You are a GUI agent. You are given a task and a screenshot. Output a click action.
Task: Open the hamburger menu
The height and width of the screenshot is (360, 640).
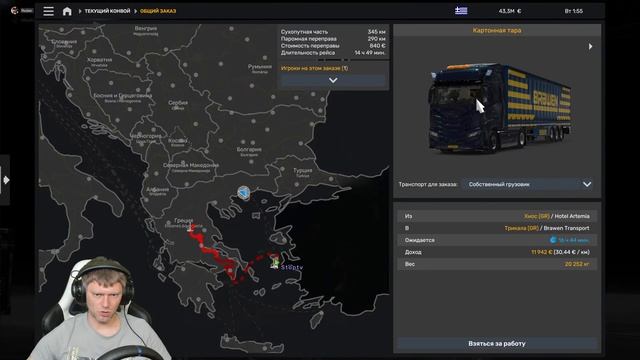point(49,11)
